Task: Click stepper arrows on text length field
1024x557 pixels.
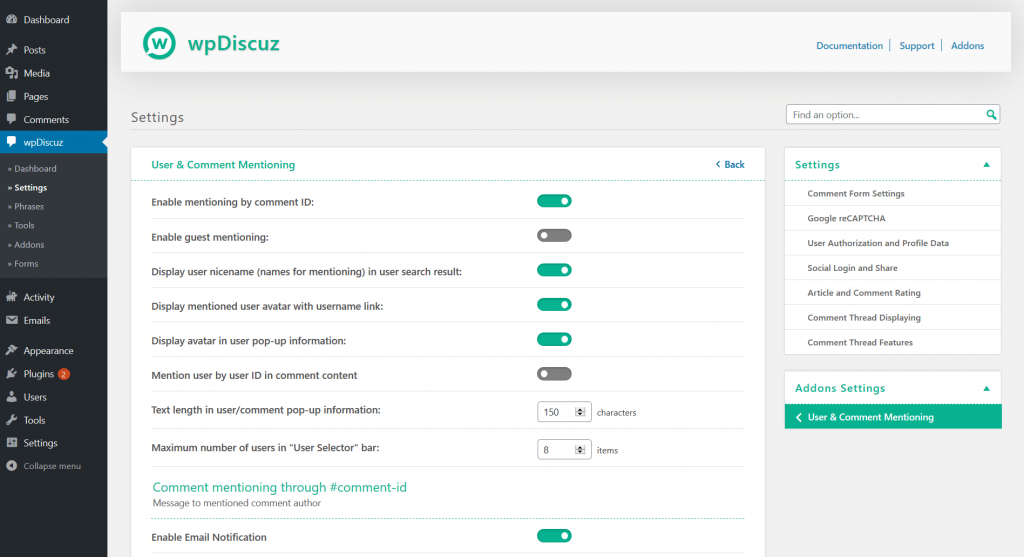Action: tap(580, 412)
